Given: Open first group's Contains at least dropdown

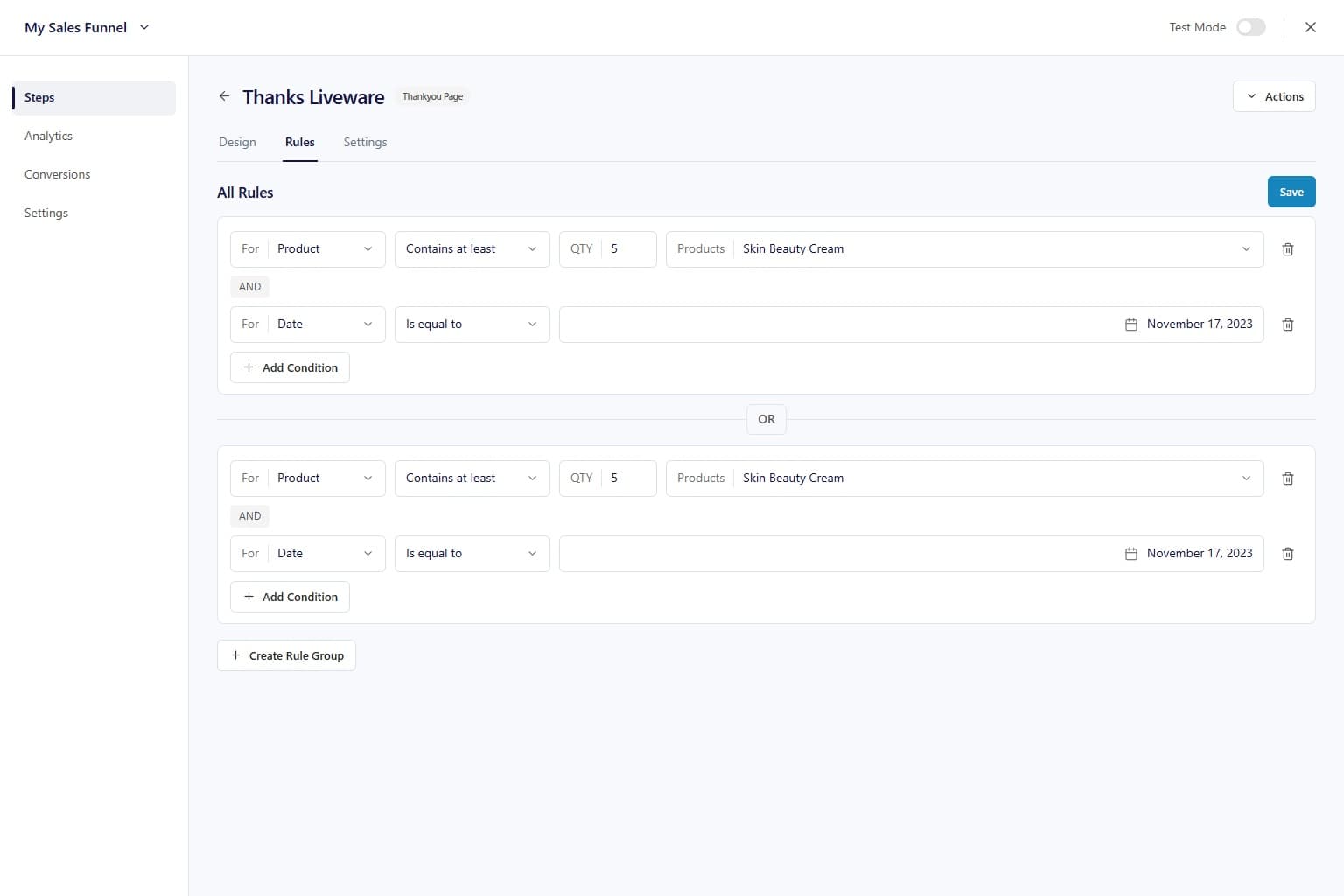Looking at the screenshot, I should 472,249.
